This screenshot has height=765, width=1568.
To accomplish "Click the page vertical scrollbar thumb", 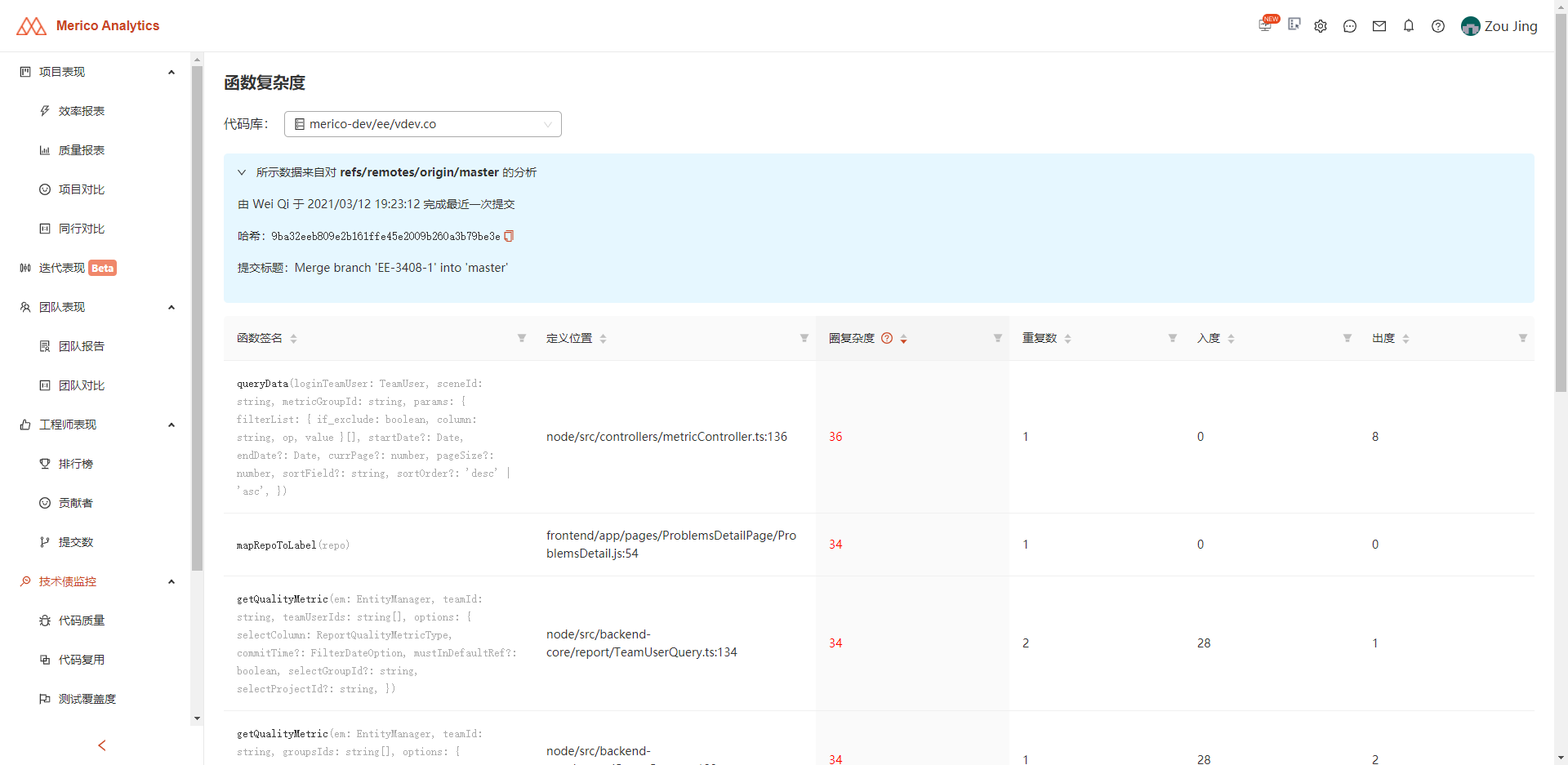I will pyautogui.click(x=1561, y=202).
